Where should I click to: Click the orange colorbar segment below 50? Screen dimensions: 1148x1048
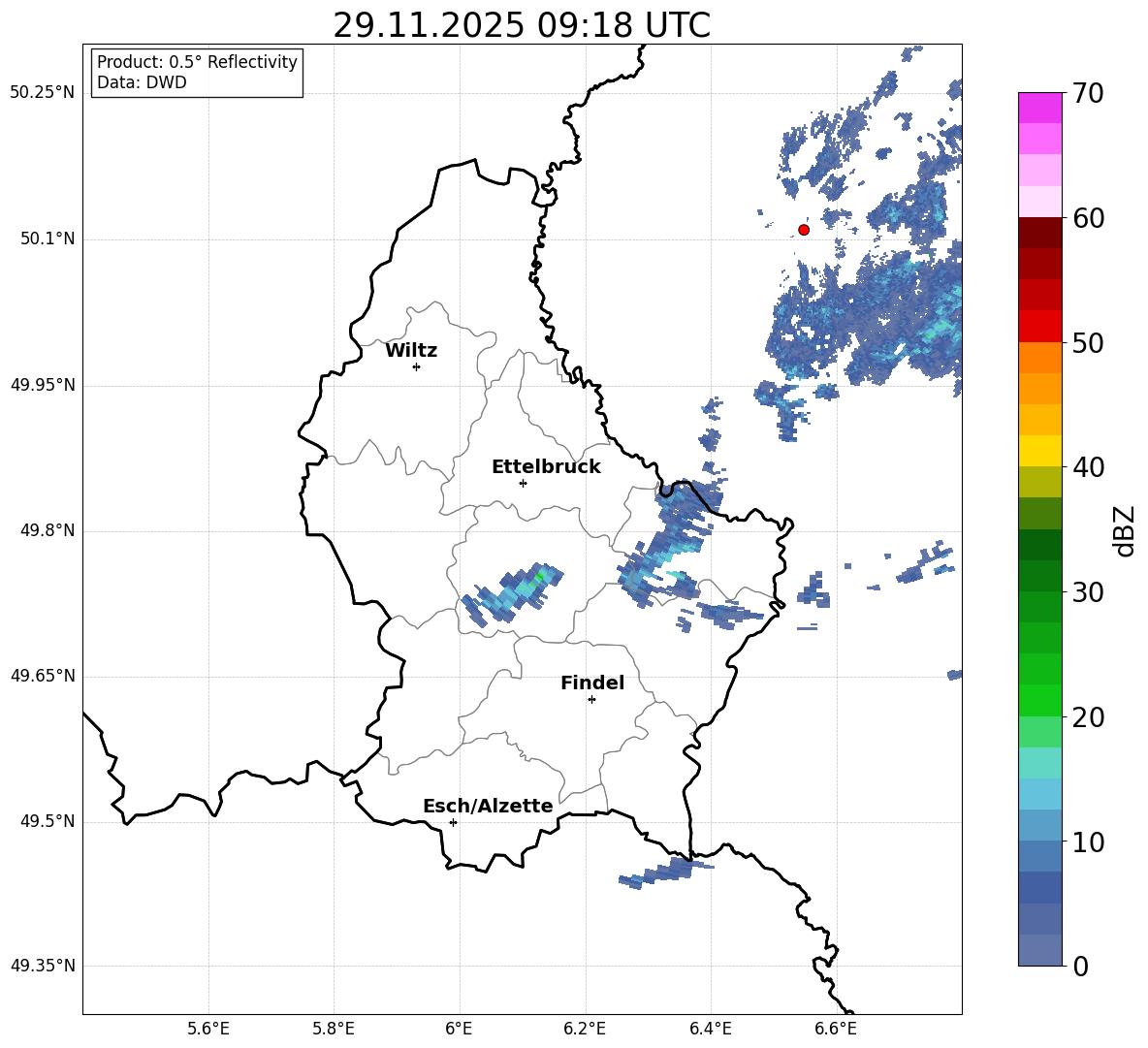(1039, 358)
